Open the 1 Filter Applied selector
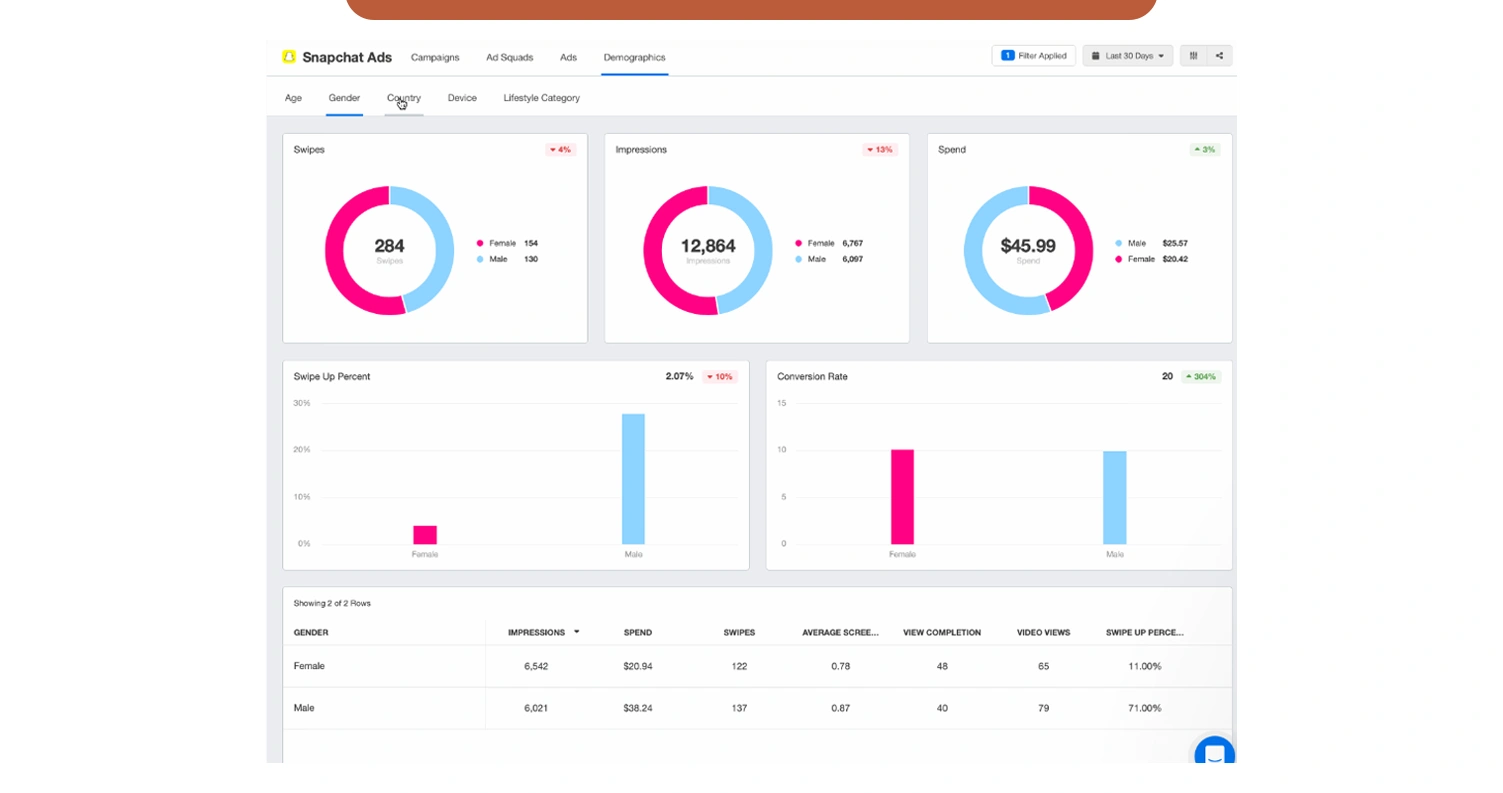The width and height of the screenshot is (1503, 793). [1033, 56]
